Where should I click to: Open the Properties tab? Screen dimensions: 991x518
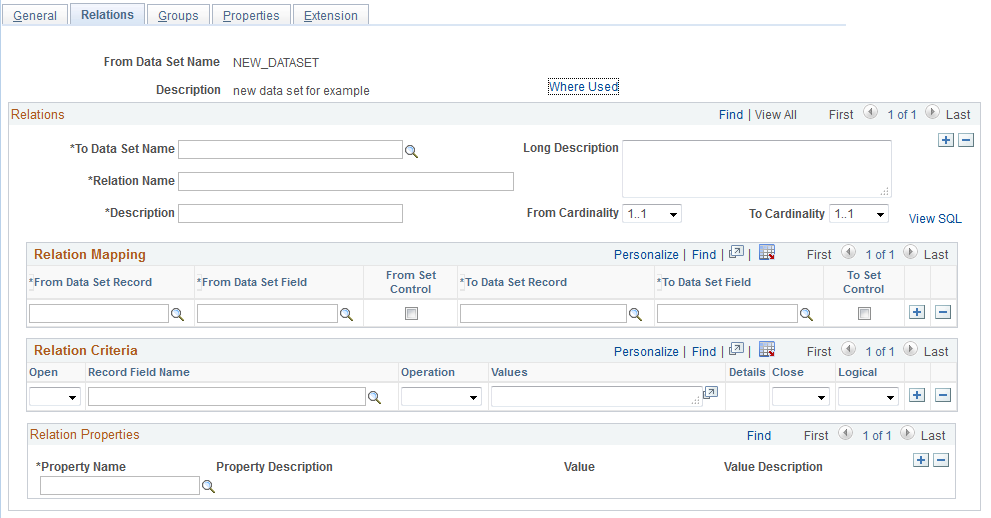coord(251,15)
